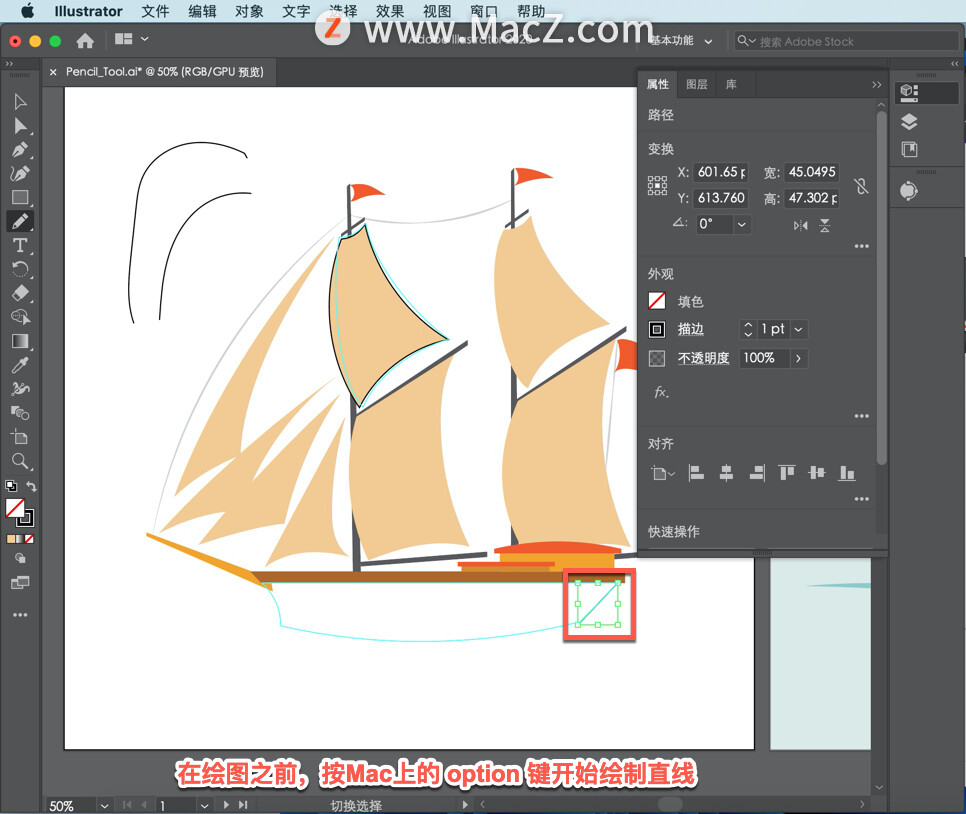Click the change screen mode icon
The image size is (966, 814).
pos(20,582)
